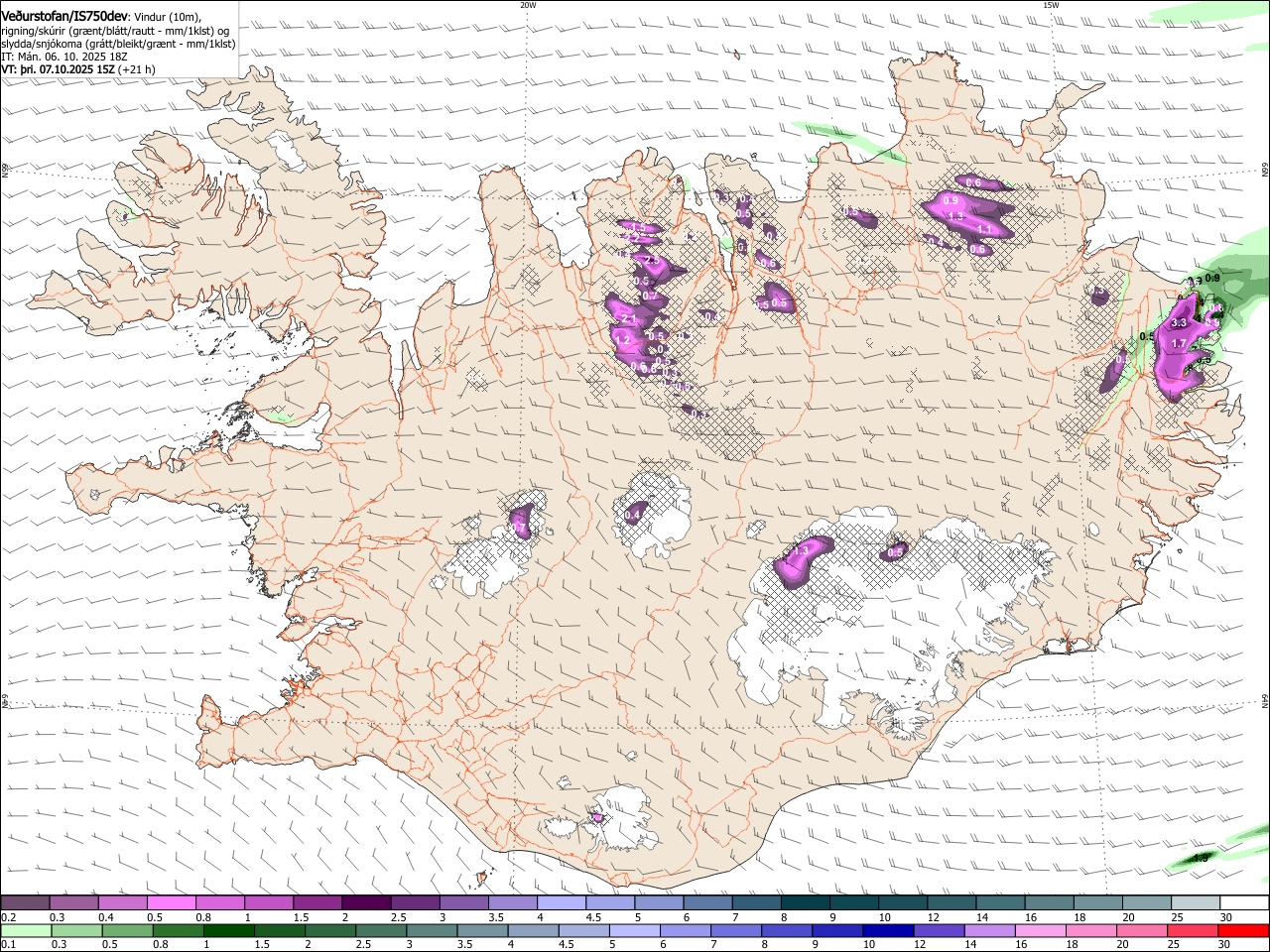Click the '0.4' label in the snow legend

[106, 916]
